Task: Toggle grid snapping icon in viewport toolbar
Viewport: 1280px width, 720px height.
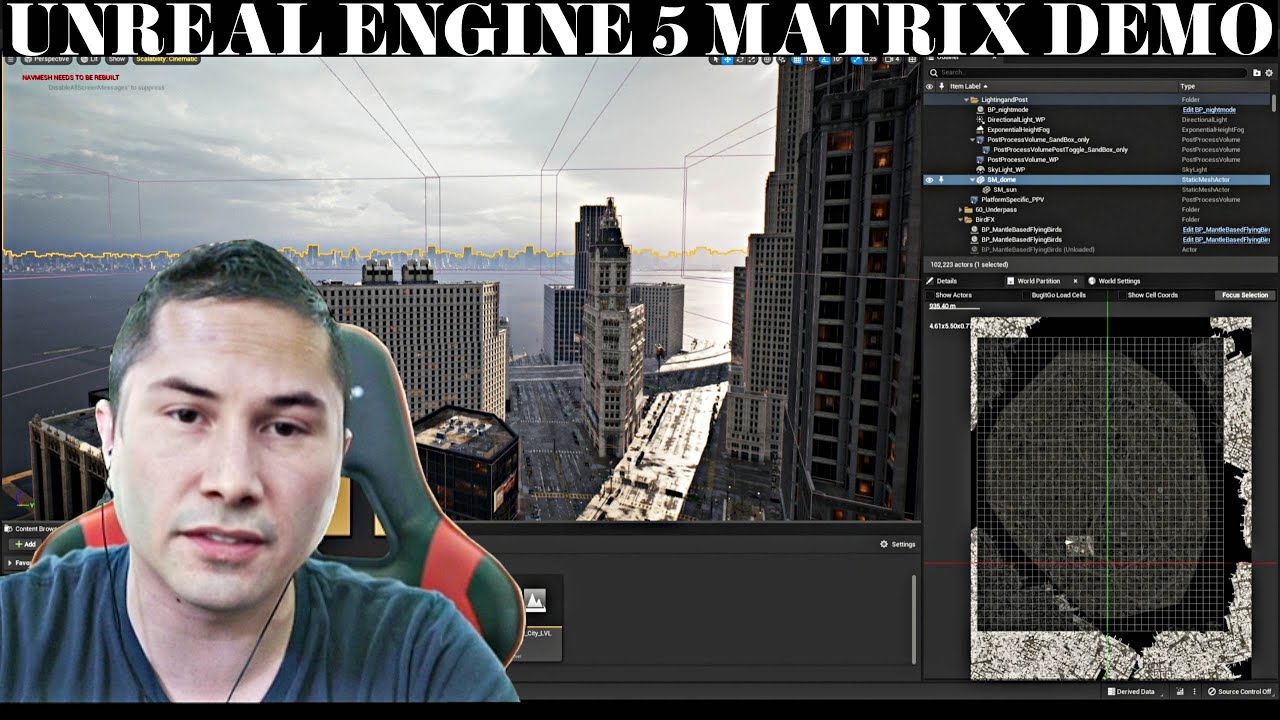Action: pyautogui.click(x=796, y=60)
